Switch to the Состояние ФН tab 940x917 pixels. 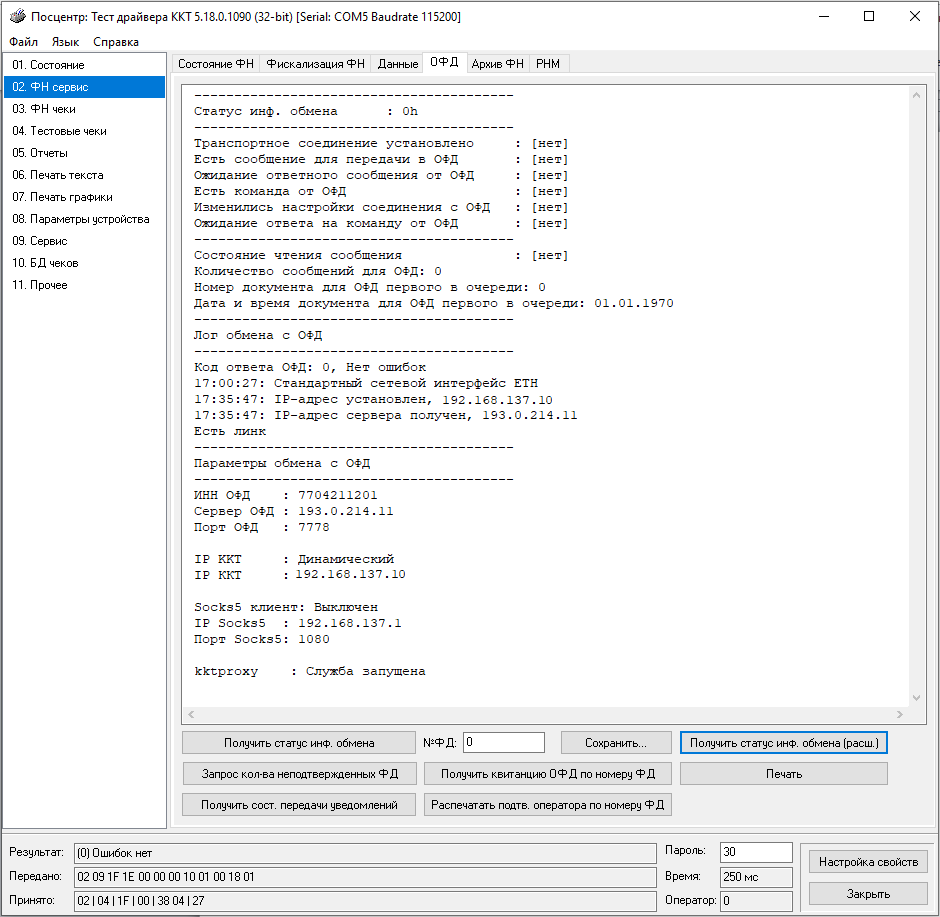(x=215, y=64)
